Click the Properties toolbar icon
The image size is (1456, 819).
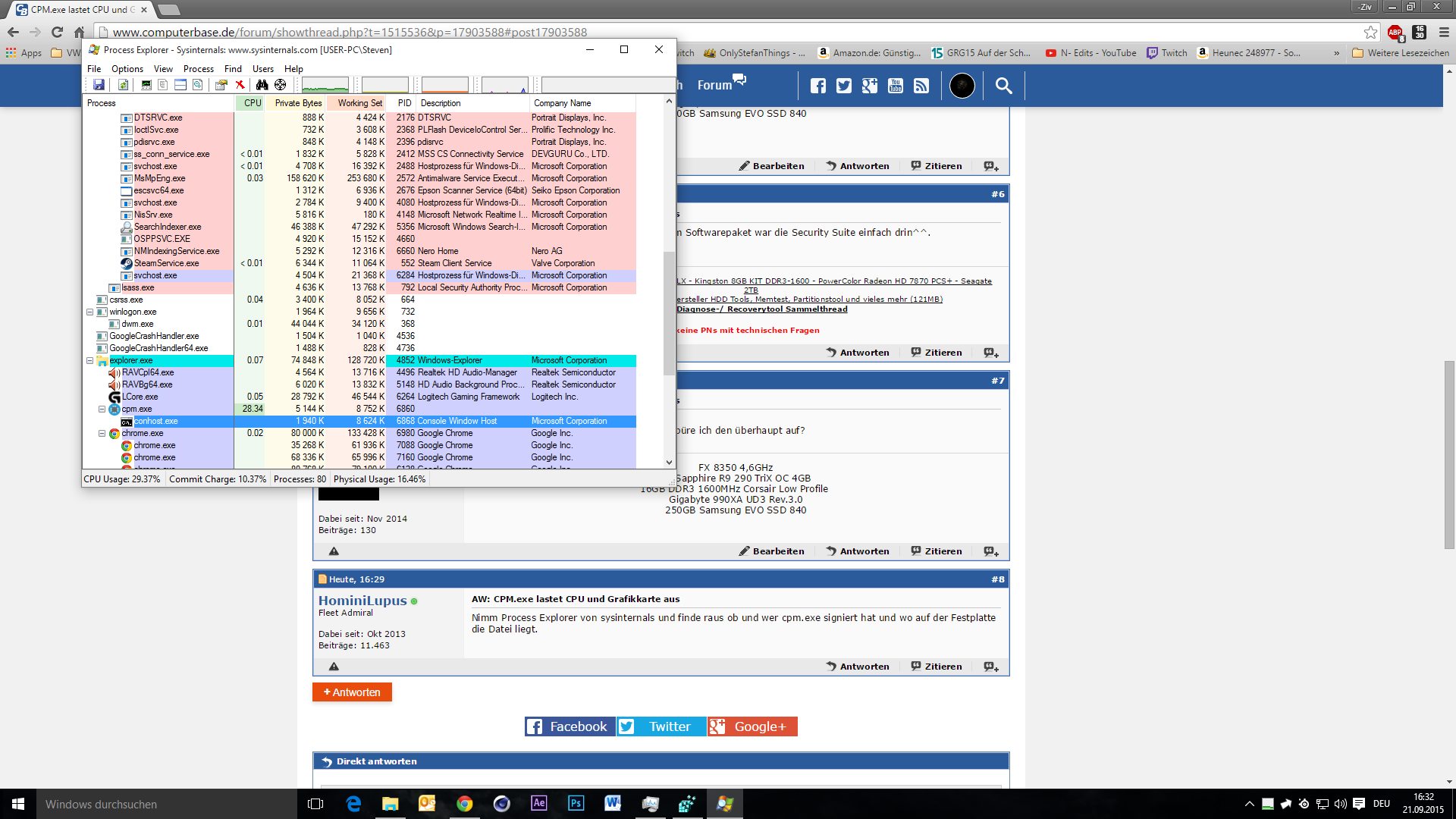(221, 85)
